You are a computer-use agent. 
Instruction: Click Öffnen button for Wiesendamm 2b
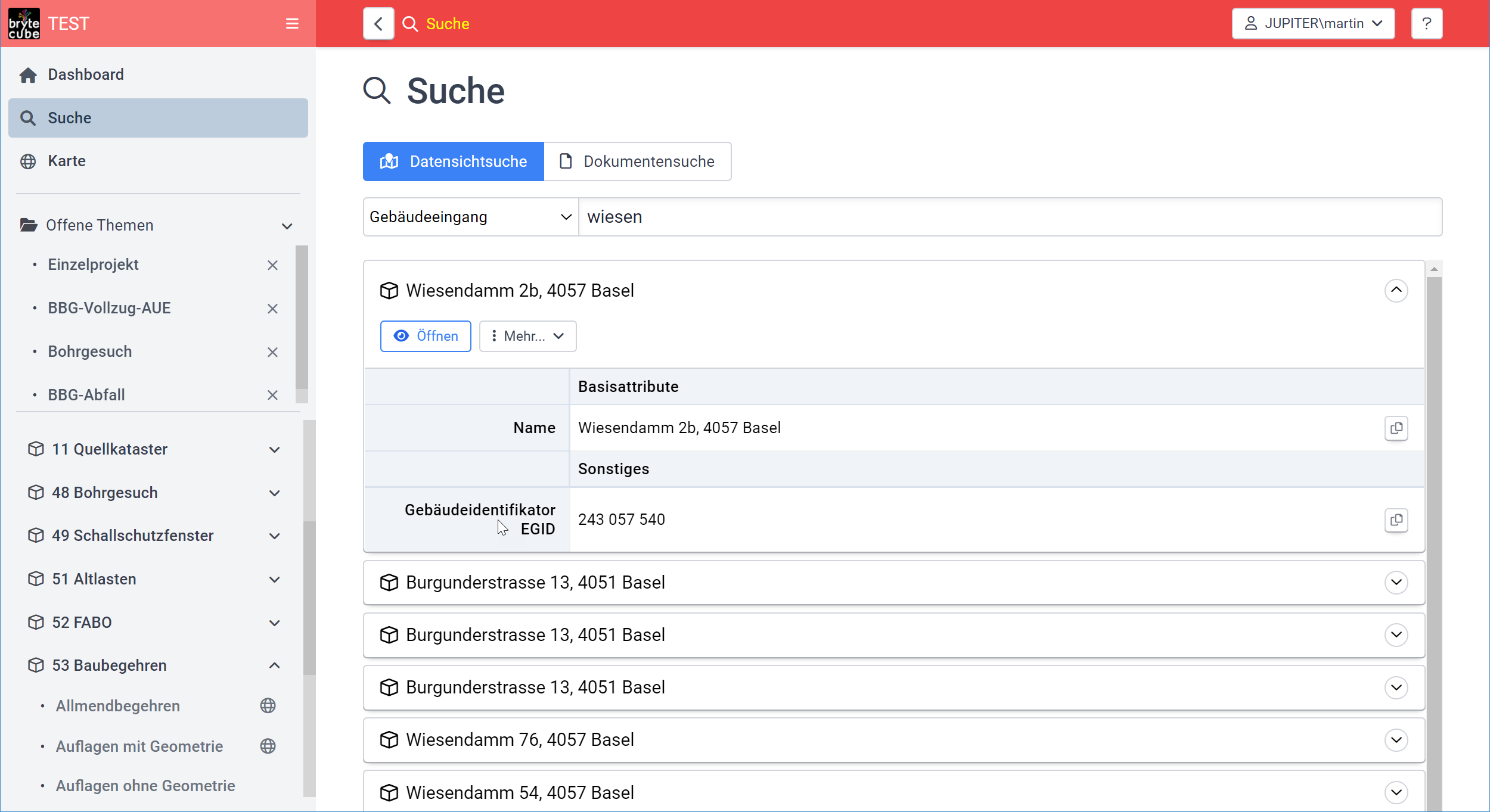point(426,336)
